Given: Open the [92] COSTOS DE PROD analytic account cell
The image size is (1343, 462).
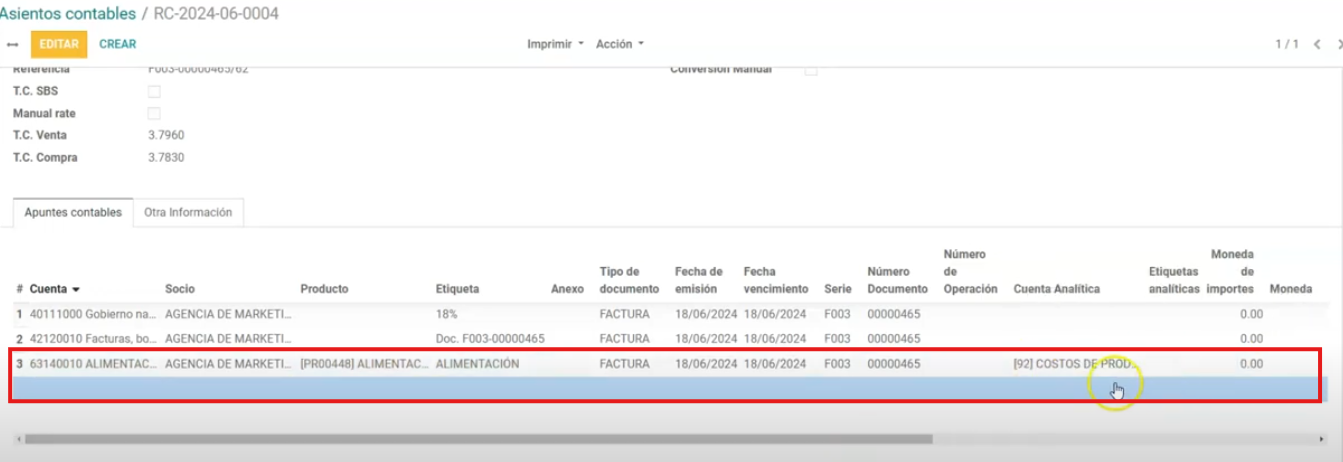Looking at the screenshot, I should [1074, 364].
